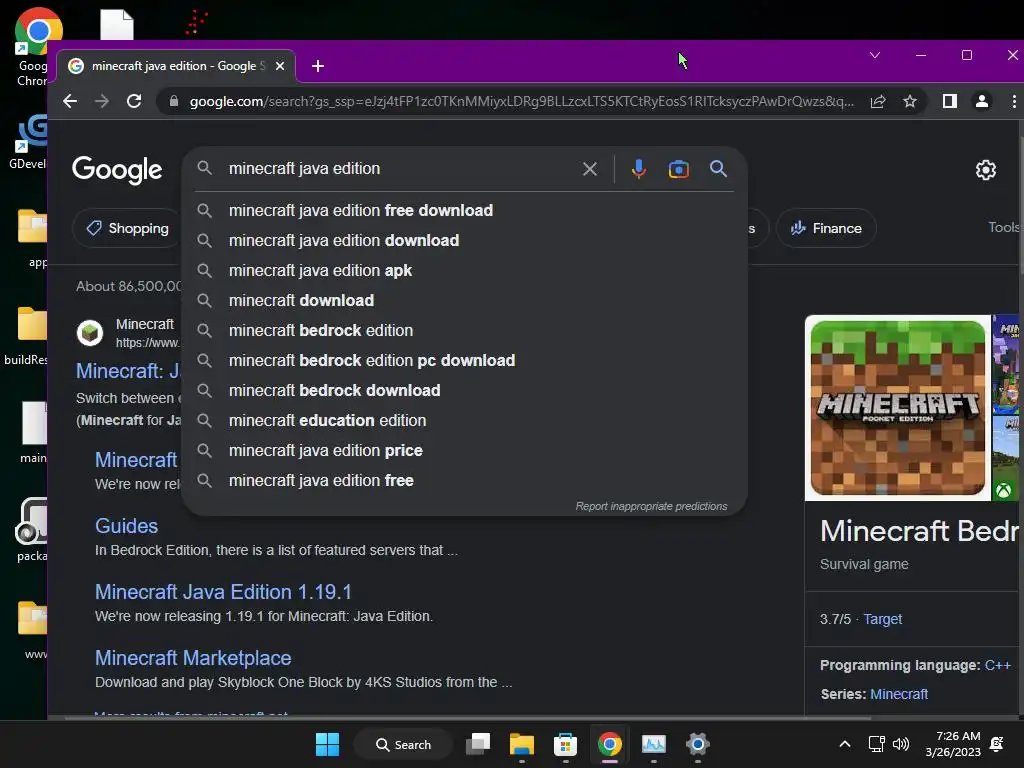Click the address bar URL
The image size is (1024, 768).
click(521, 101)
